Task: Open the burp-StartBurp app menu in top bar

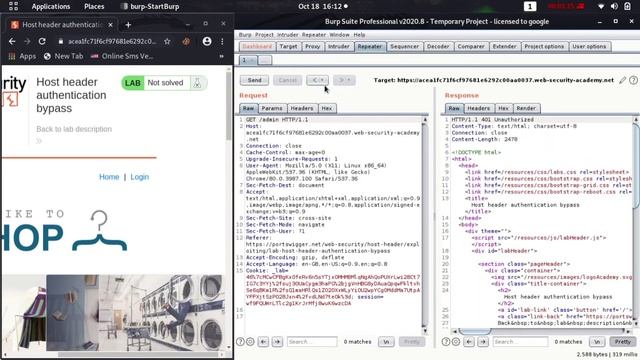Action: (150, 7)
